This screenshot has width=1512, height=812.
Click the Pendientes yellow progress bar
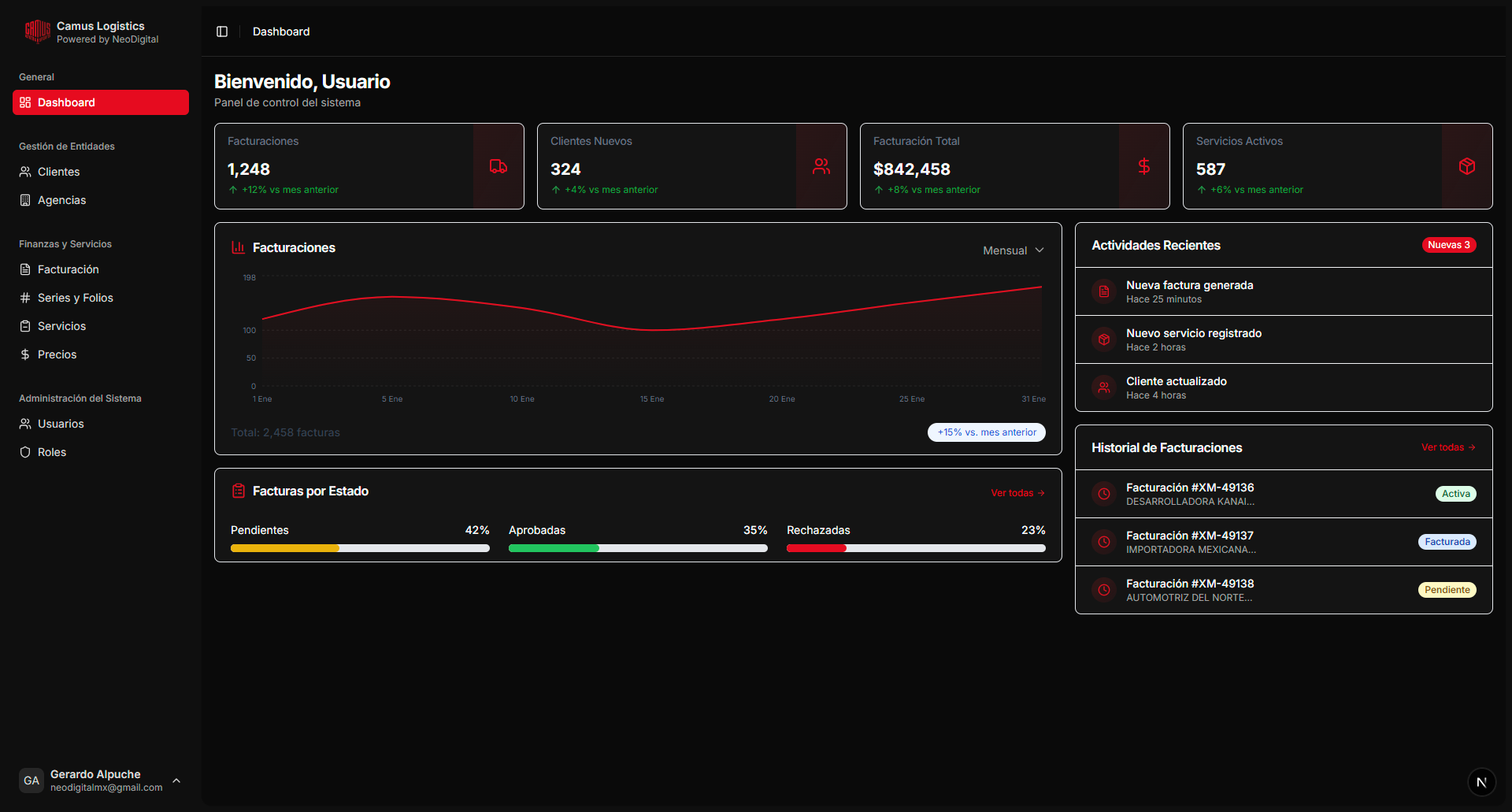pos(285,548)
